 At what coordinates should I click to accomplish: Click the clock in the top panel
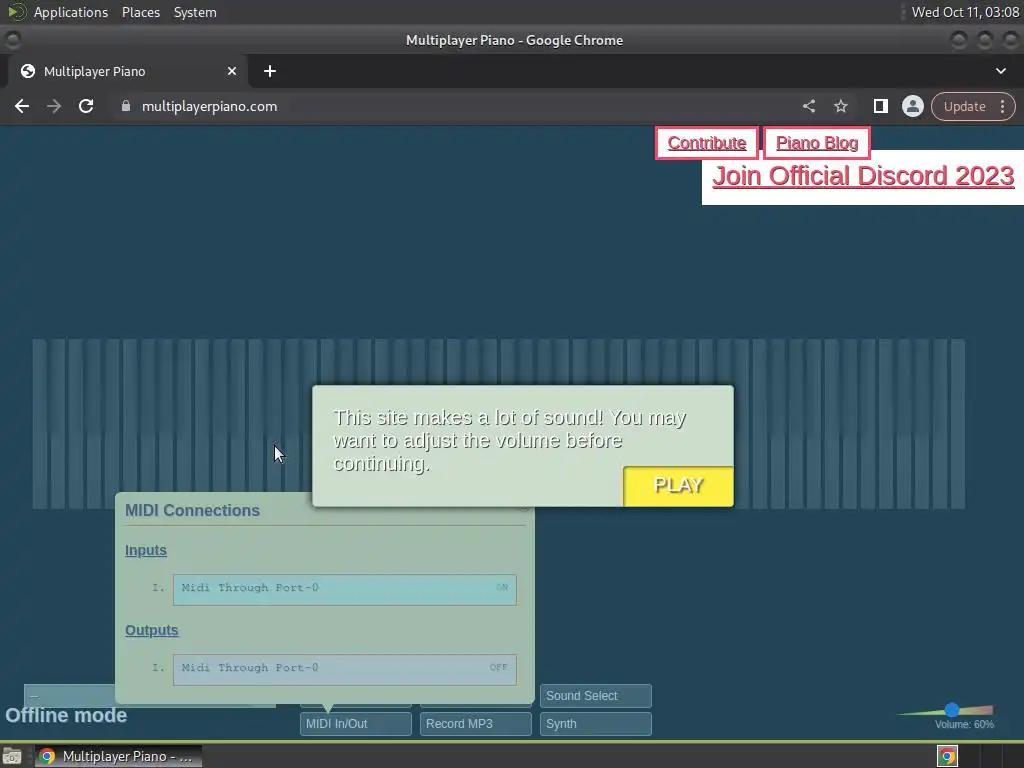[965, 12]
